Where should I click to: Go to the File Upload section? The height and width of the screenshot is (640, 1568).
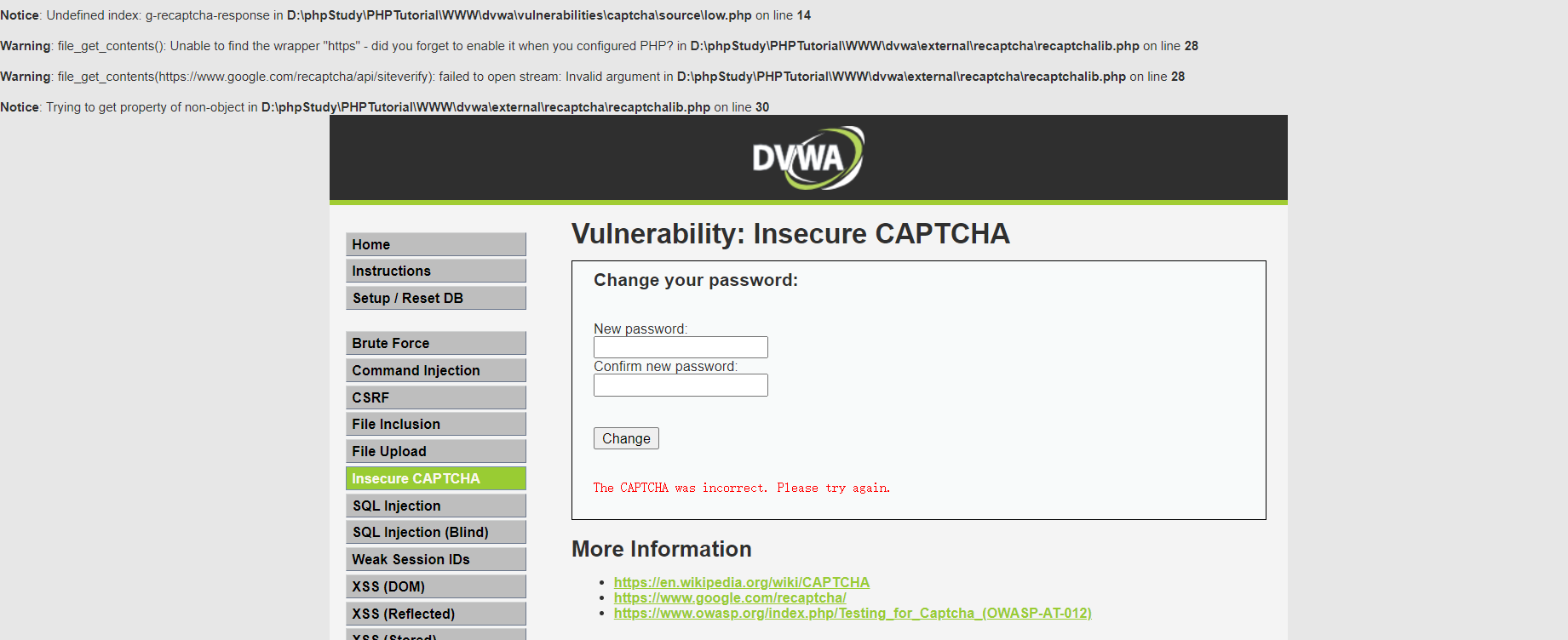(435, 451)
